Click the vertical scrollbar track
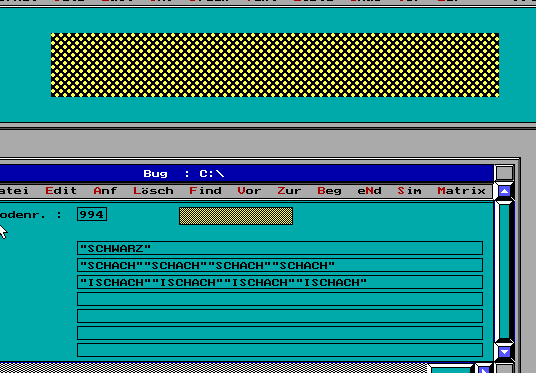 [x=505, y=271]
